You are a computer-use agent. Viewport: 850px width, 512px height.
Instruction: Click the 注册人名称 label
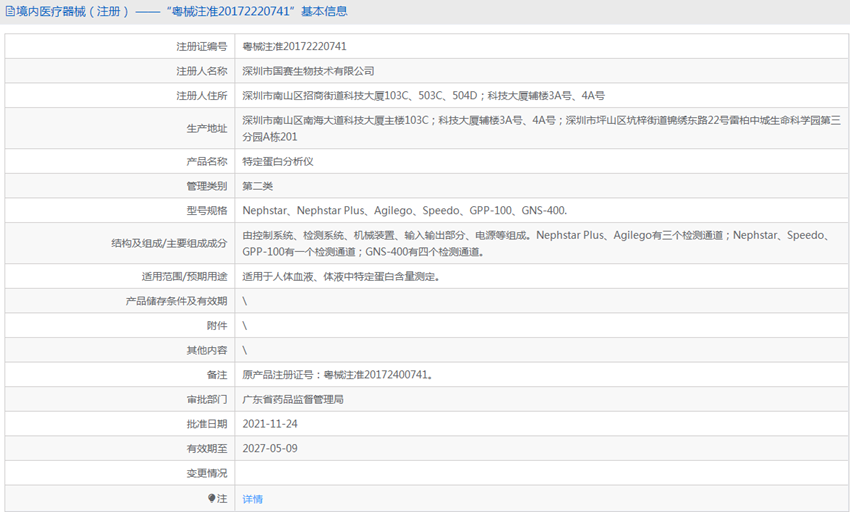(x=202, y=71)
